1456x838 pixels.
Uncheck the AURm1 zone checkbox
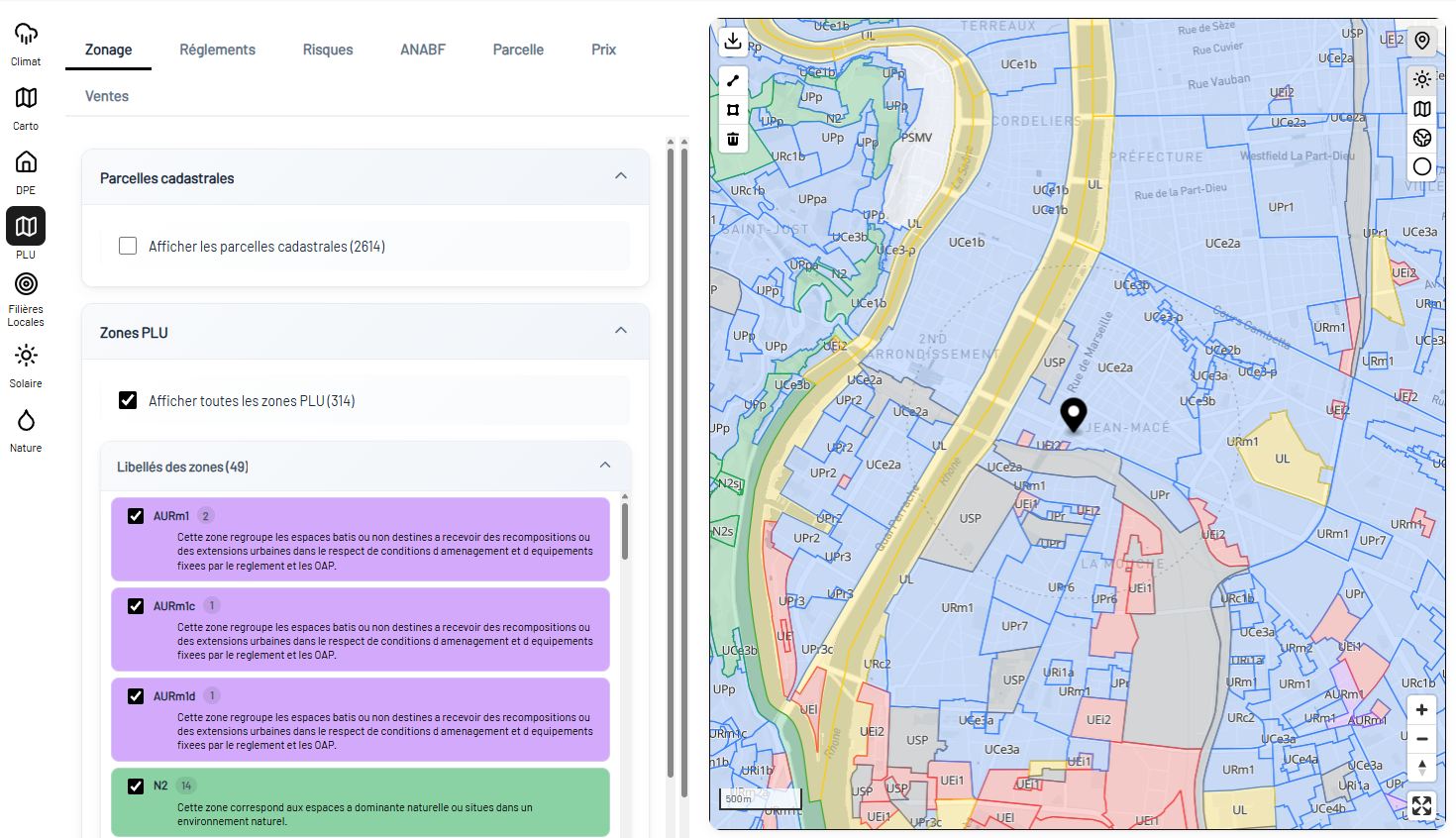[x=136, y=516]
